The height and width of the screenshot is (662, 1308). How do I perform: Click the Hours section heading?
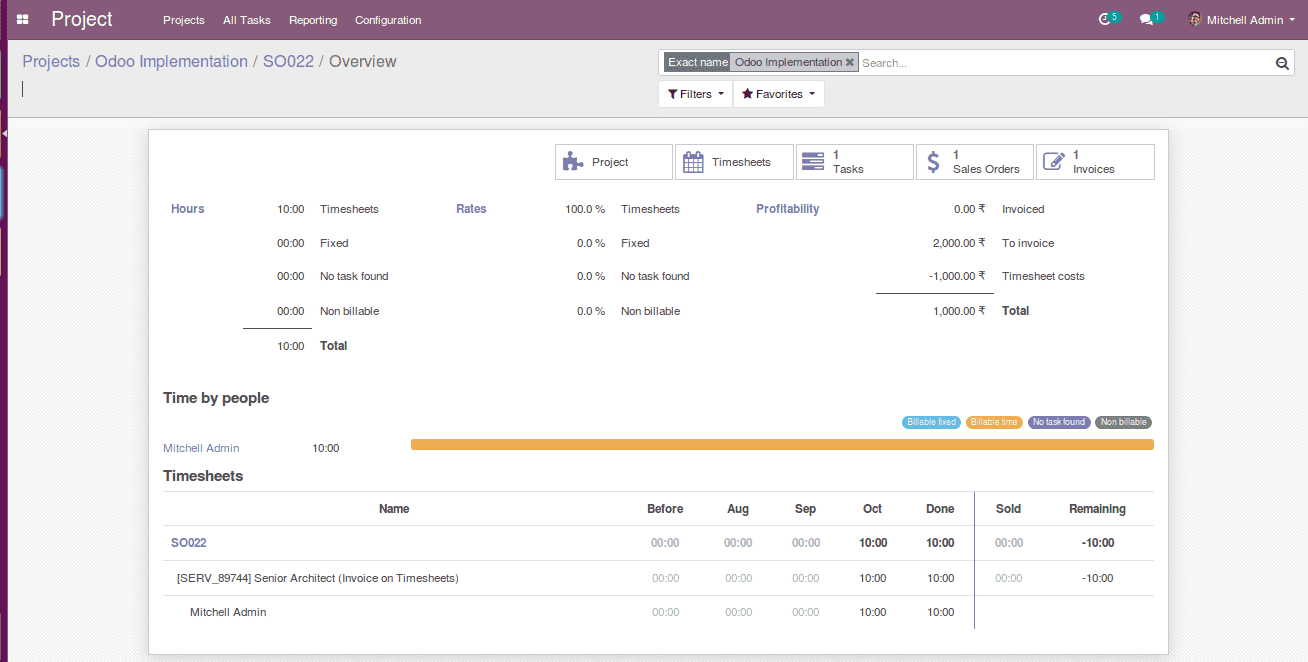coord(187,209)
